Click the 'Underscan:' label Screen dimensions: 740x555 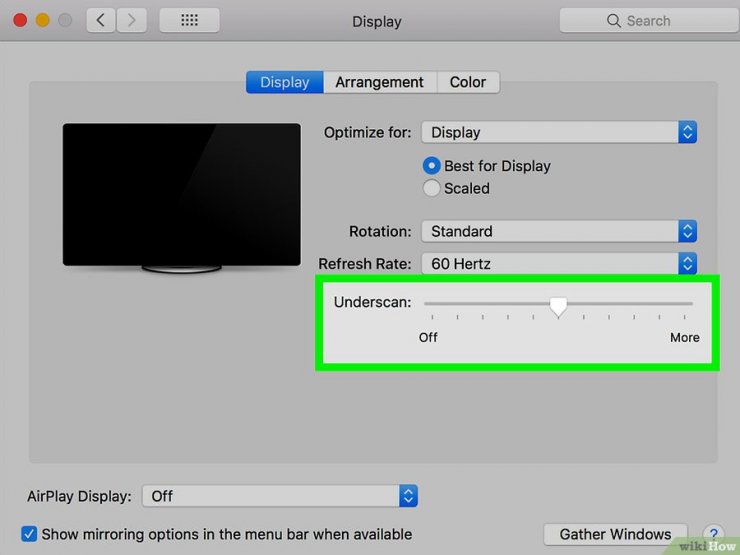pyautogui.click(x=372, y=302)
